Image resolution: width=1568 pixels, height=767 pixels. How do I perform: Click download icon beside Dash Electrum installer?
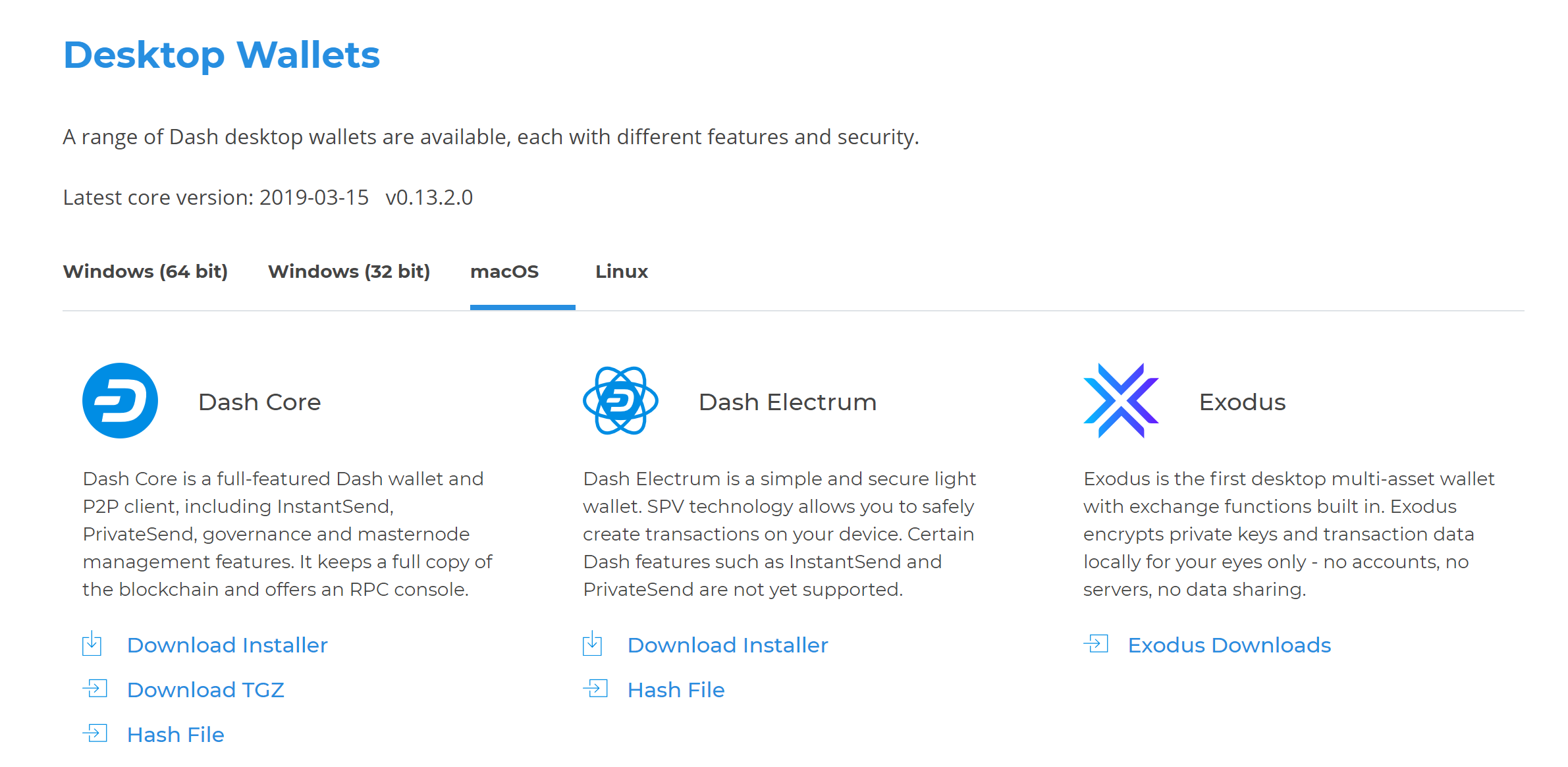coord(593,644)
